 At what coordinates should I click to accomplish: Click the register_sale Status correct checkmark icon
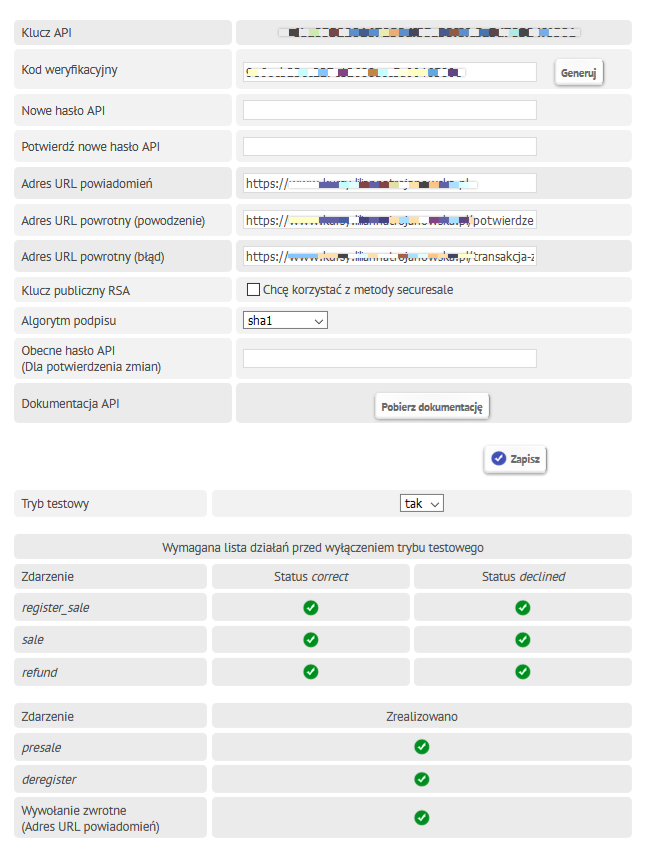(310, 607)
